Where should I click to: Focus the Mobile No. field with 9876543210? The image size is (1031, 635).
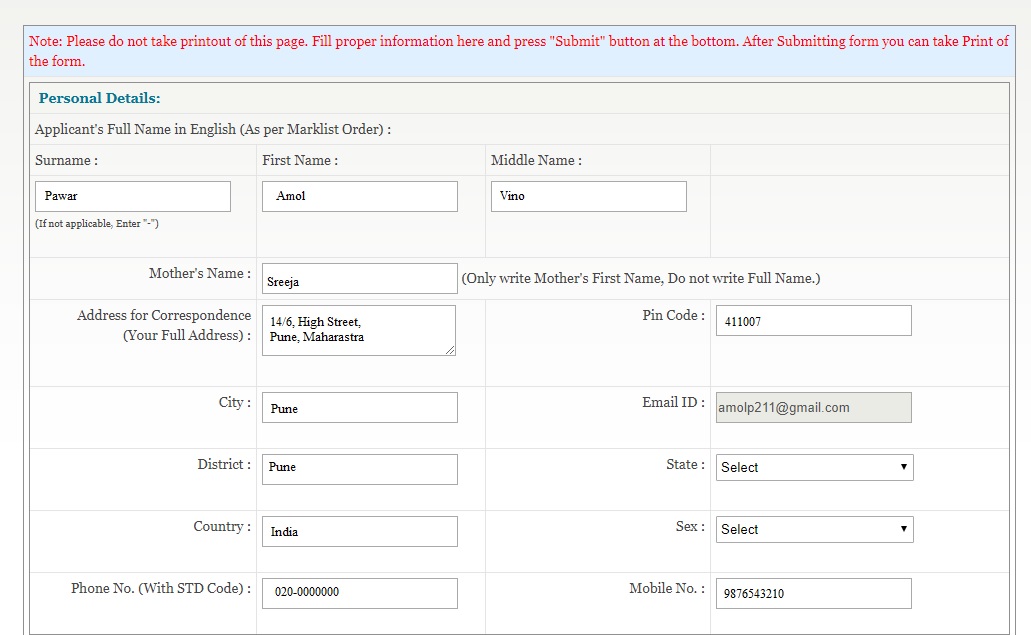pos(813,594)
